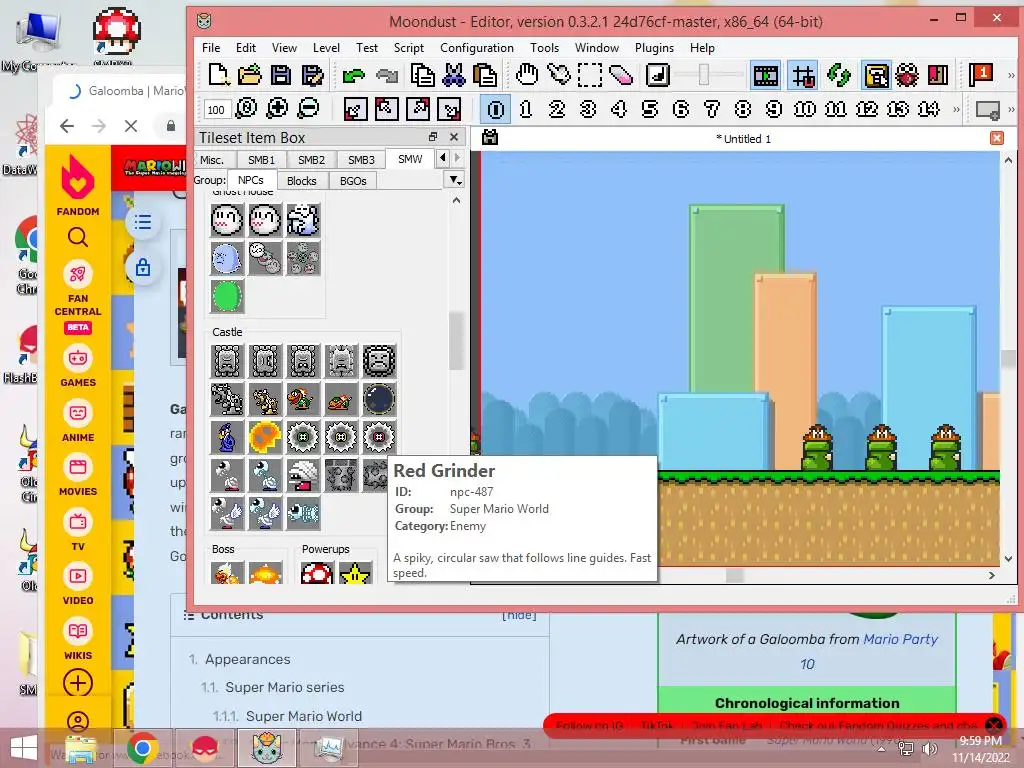This screenshot has width=1024, height=768.
Task: Click the green refresh arrows icon
Action: (839, 75)
